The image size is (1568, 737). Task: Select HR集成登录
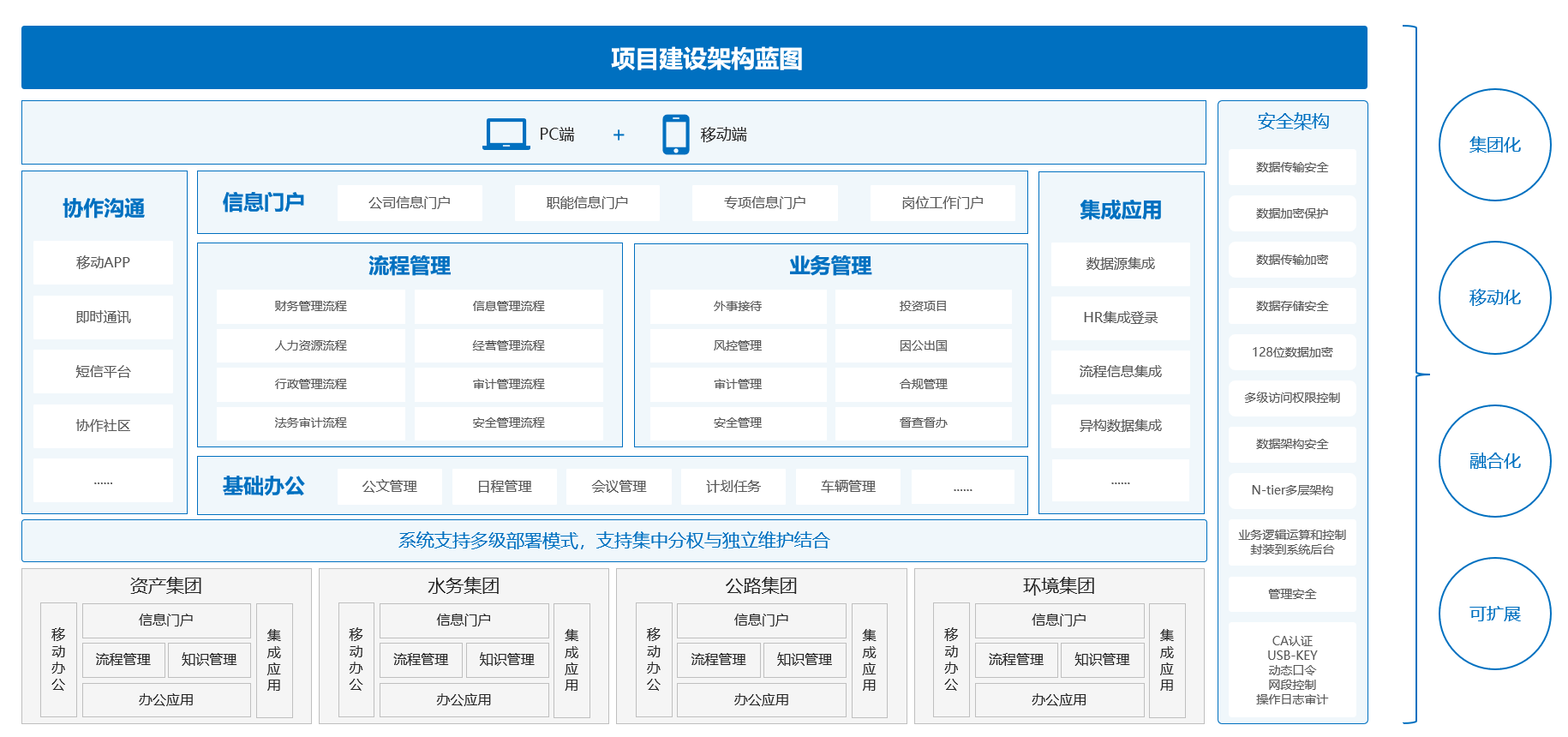[x=1121, y=318]
